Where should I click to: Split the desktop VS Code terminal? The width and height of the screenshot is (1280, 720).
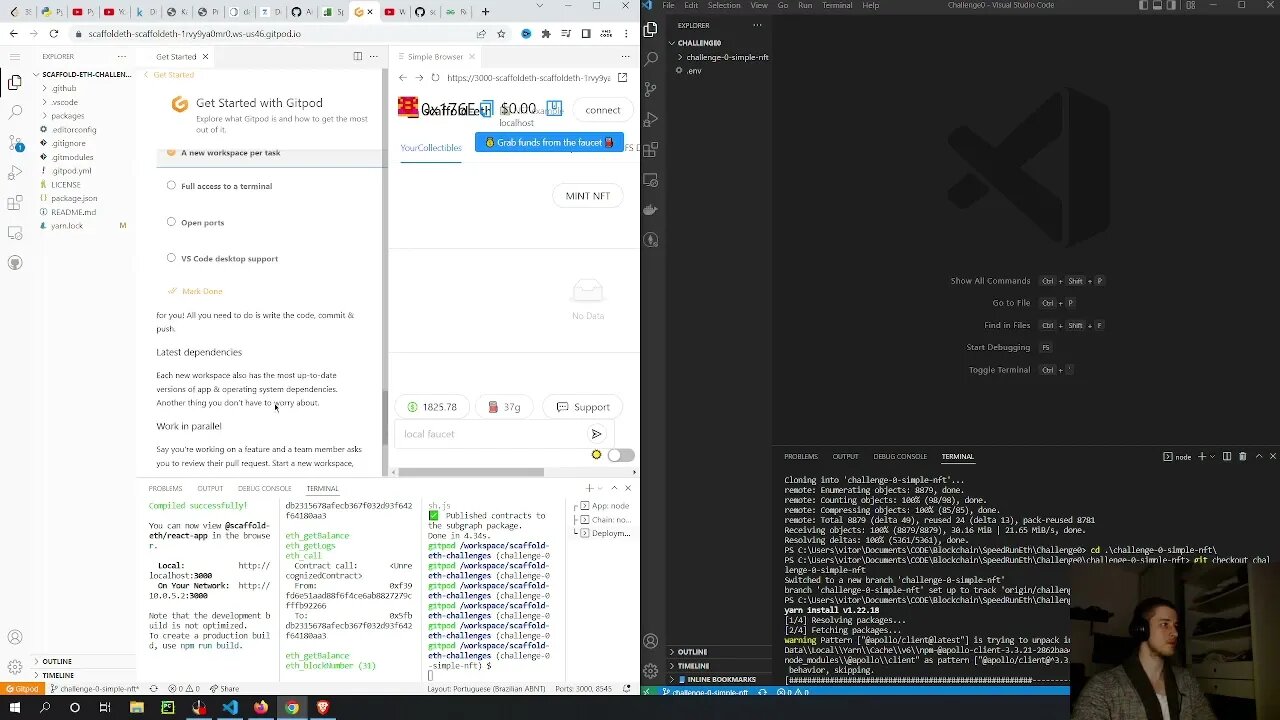(1227, 456)
